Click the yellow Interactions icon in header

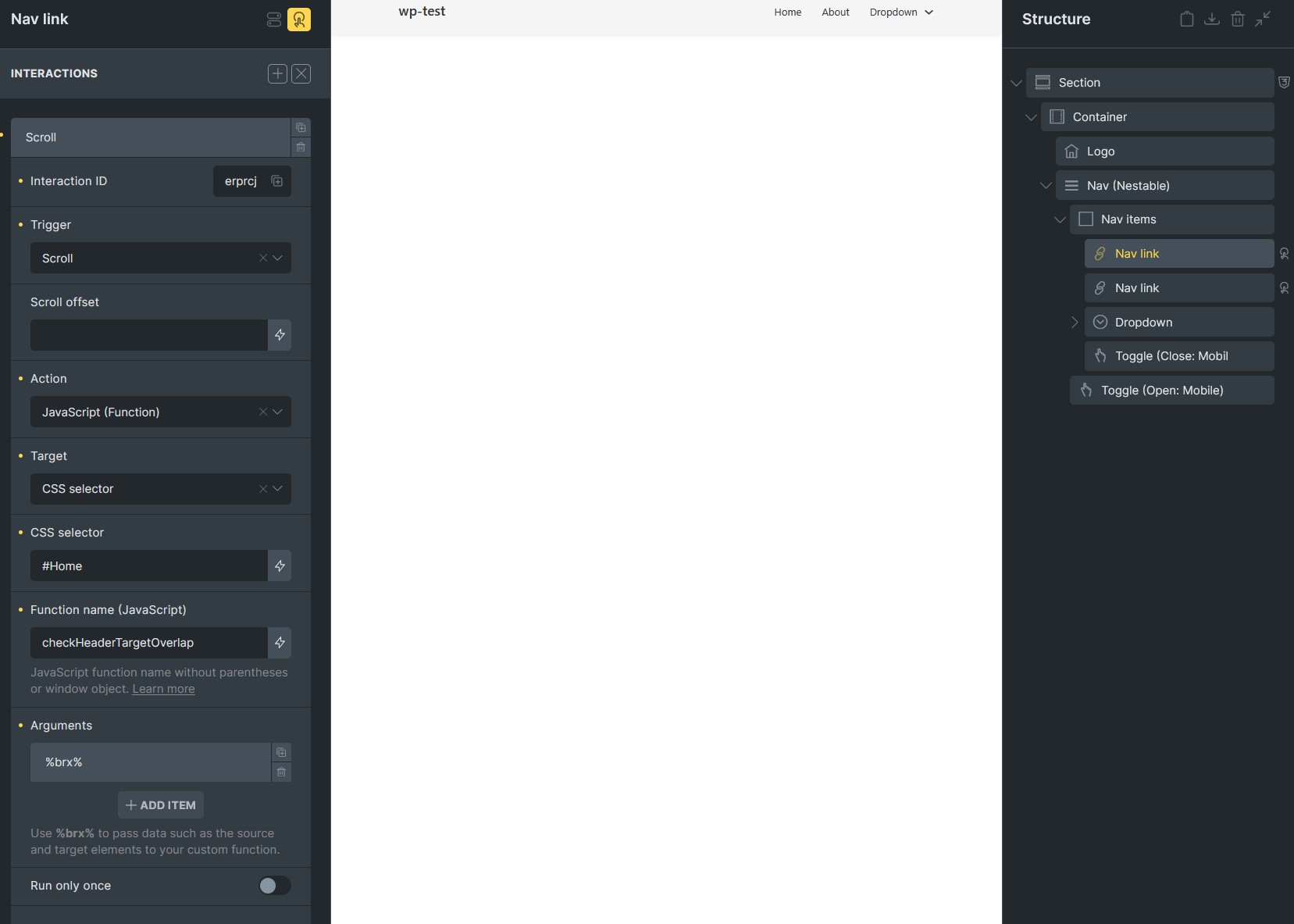(299, 20)
